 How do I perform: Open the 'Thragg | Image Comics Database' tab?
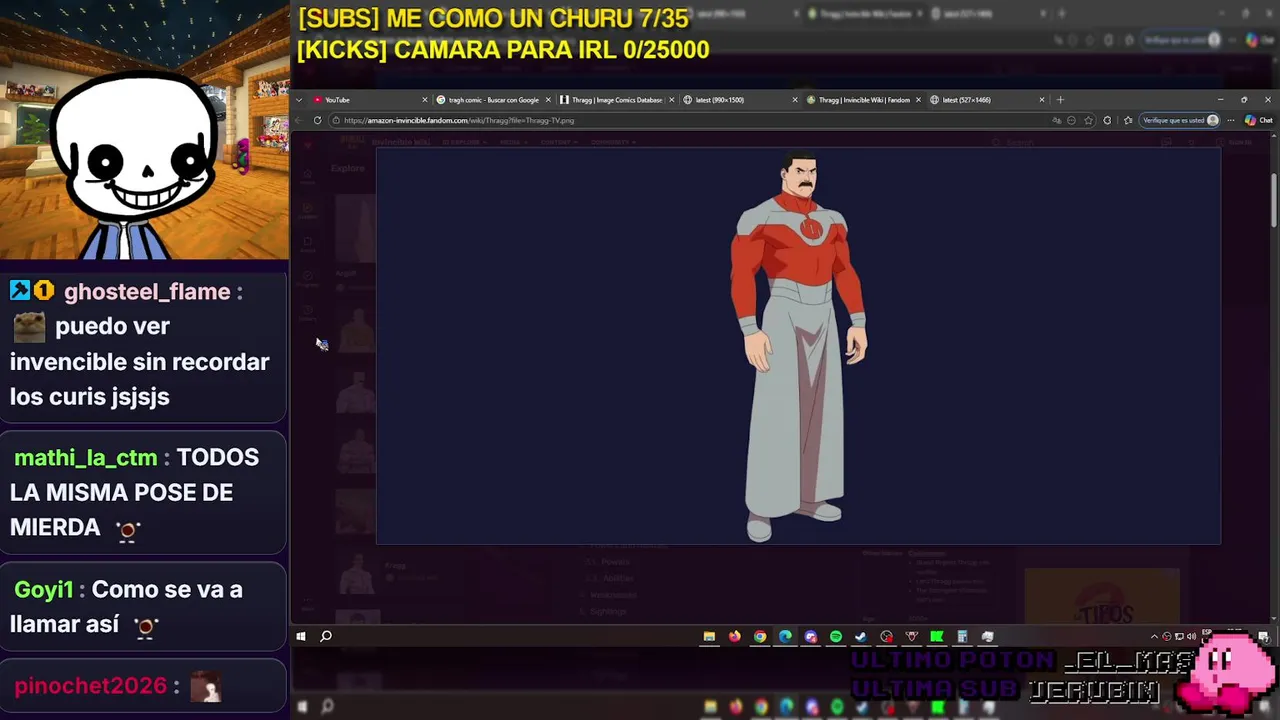point(616,100)
